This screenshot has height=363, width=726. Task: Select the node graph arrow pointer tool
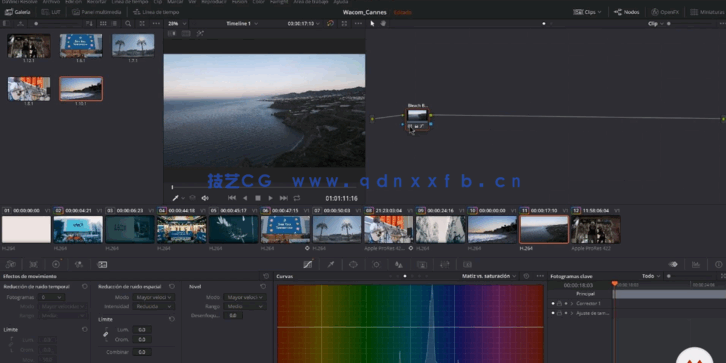pyautogui.click(x=373, y=23)
